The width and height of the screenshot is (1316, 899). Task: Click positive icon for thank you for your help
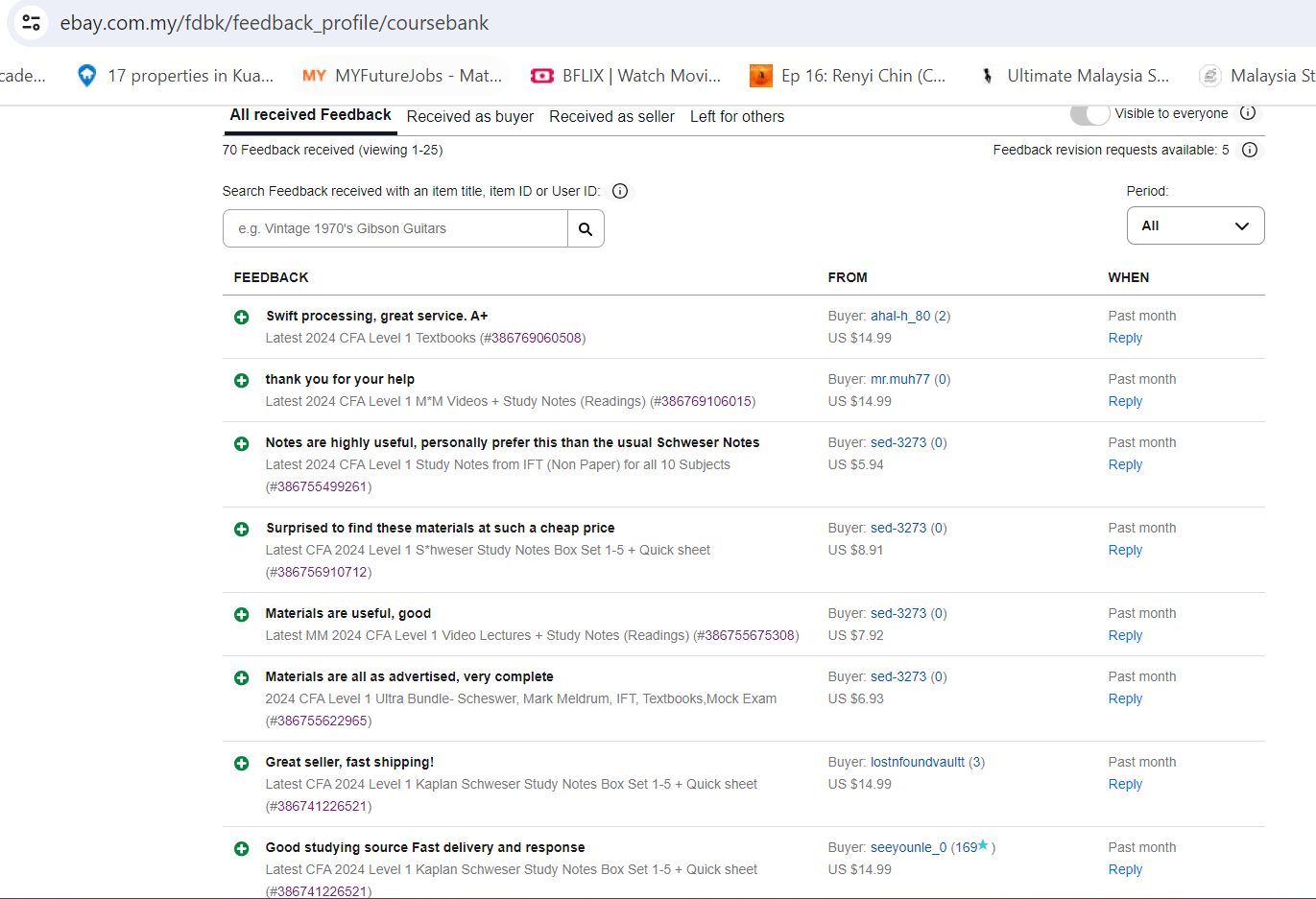[242, 380]
